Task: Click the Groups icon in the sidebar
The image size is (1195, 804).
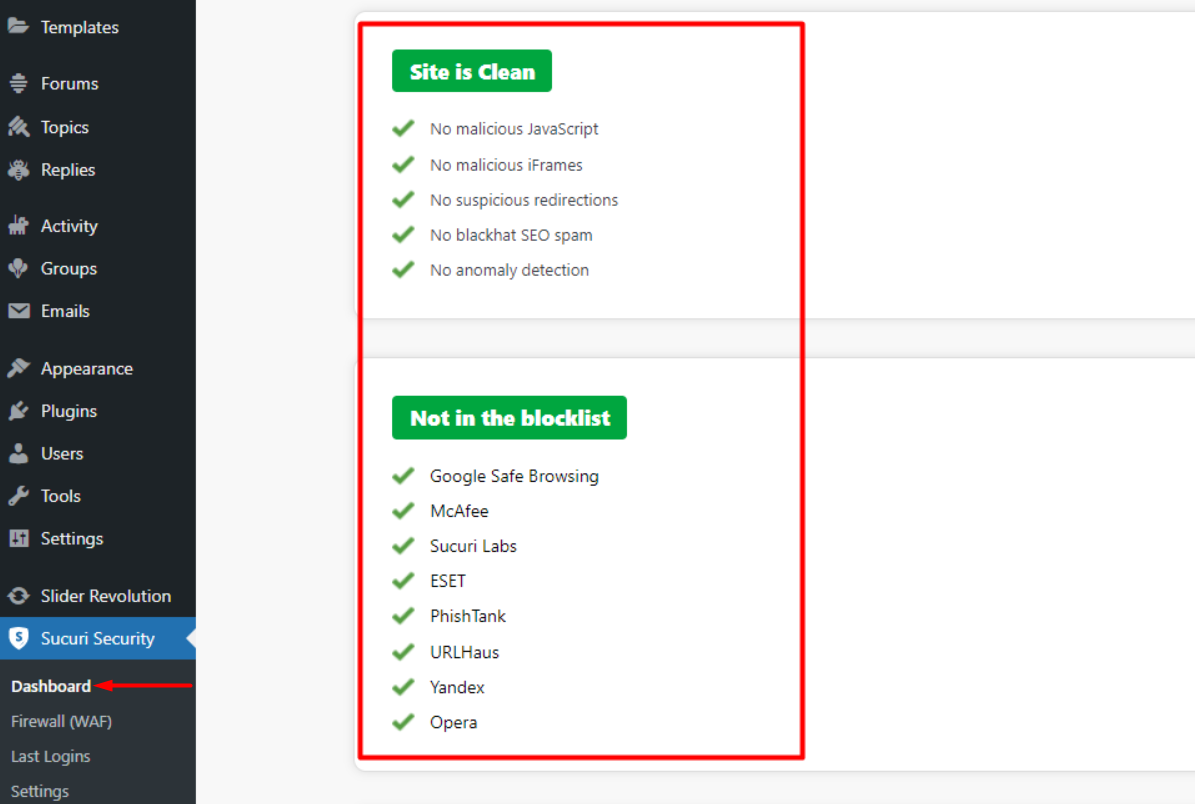Action: pyautogui.click(x=18, y=268)
